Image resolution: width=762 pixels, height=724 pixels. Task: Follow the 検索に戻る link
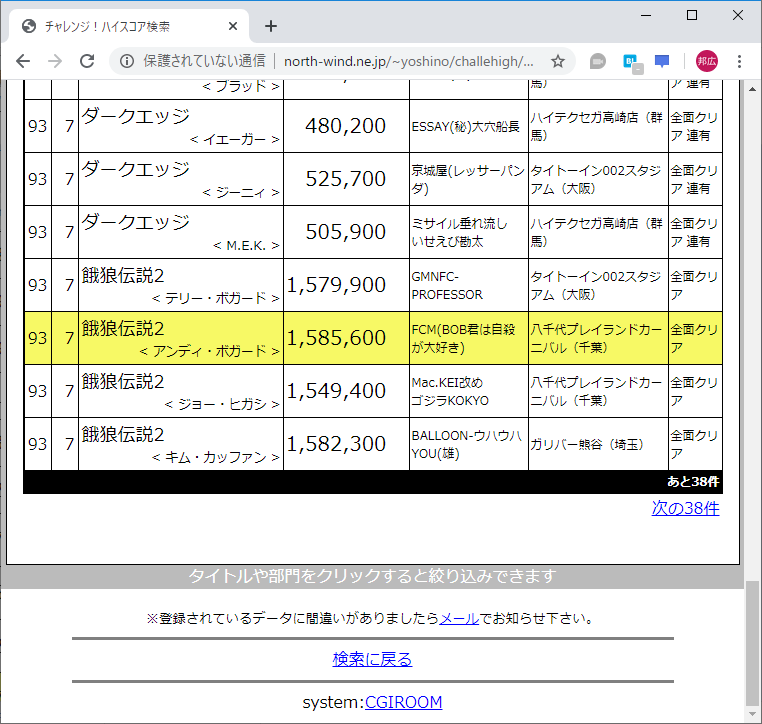coord(372,659)
